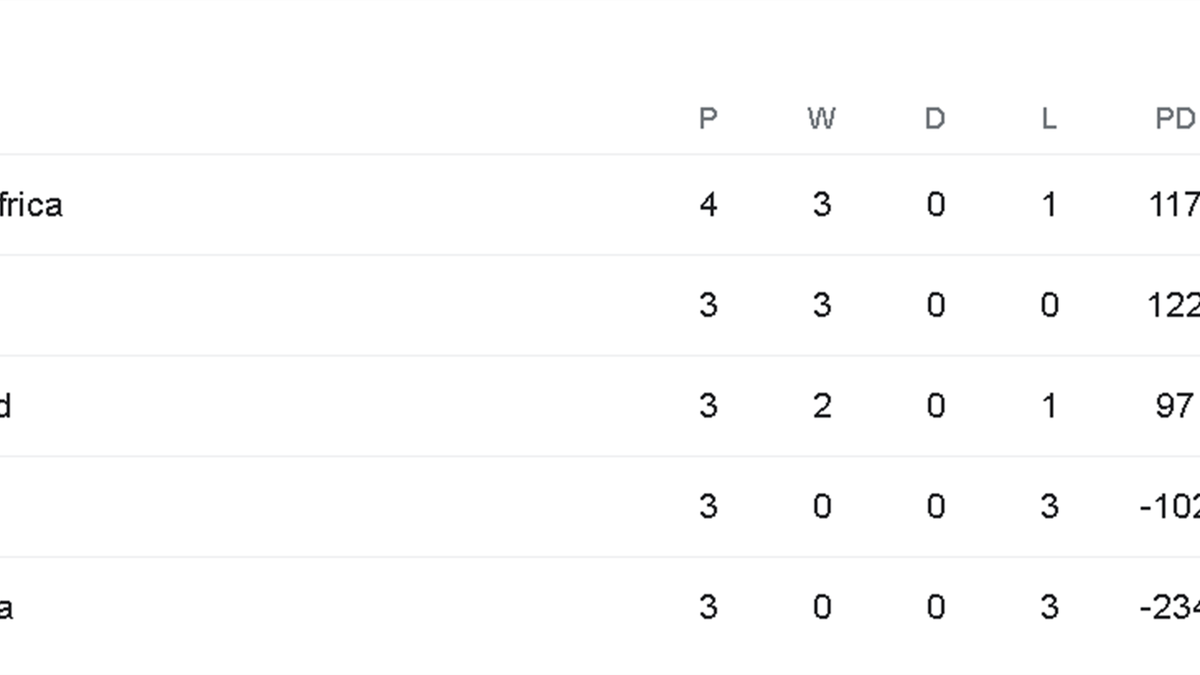This screenshot has height=675, width=1200.
Task: Click the -234 point difference value
Action: click(x=1170, y=607)
